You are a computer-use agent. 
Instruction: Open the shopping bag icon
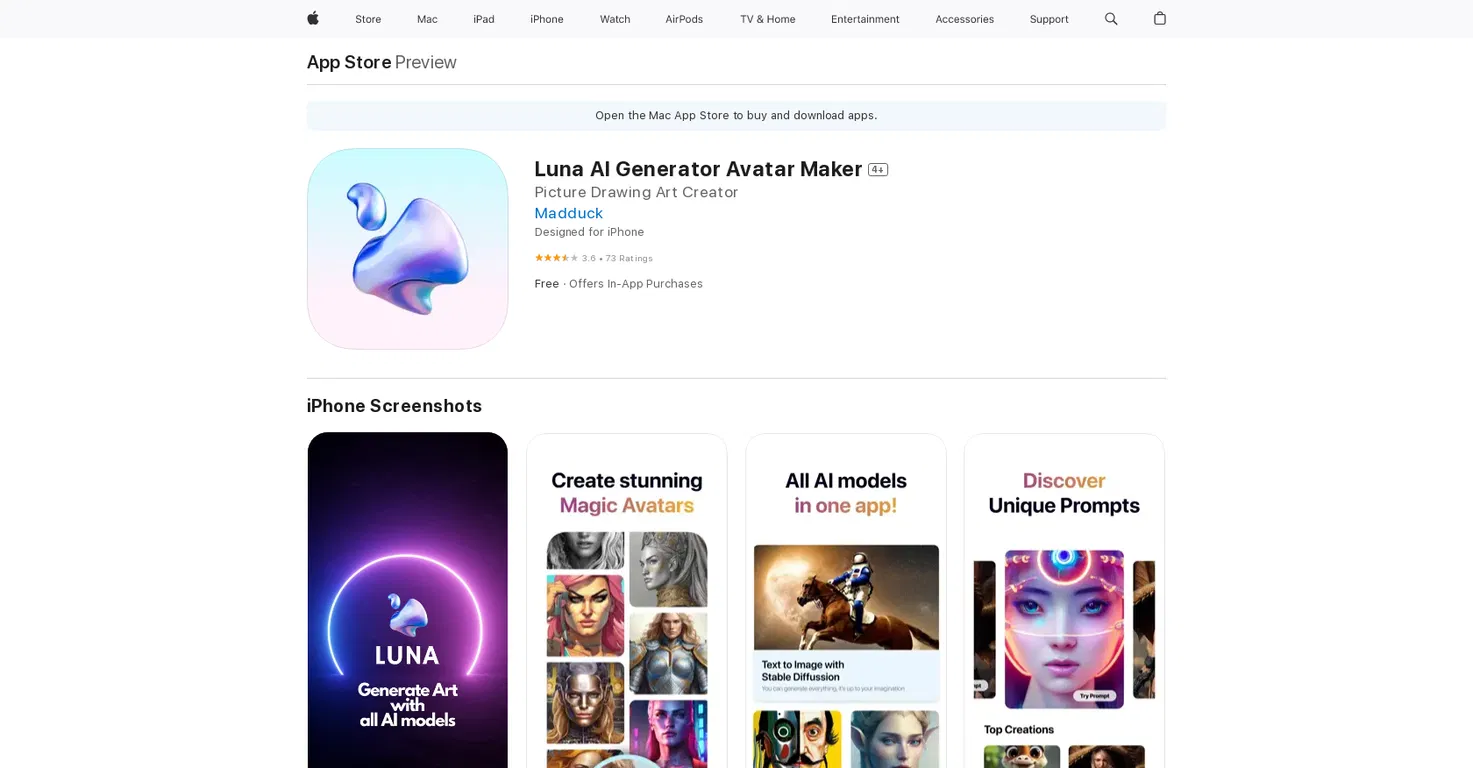point(1160,18)
